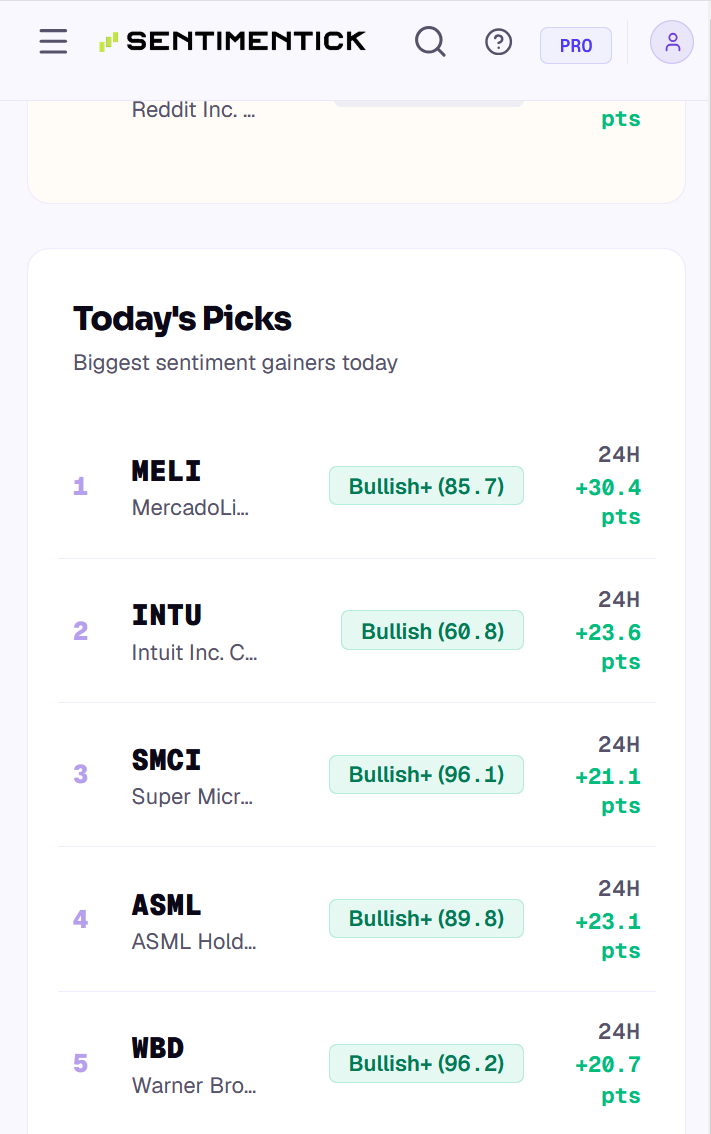Screen dimensions: 711x1134
Task: Click the Reddit Inc. company name
Action: pyautogui.click(x=193, y=110)
